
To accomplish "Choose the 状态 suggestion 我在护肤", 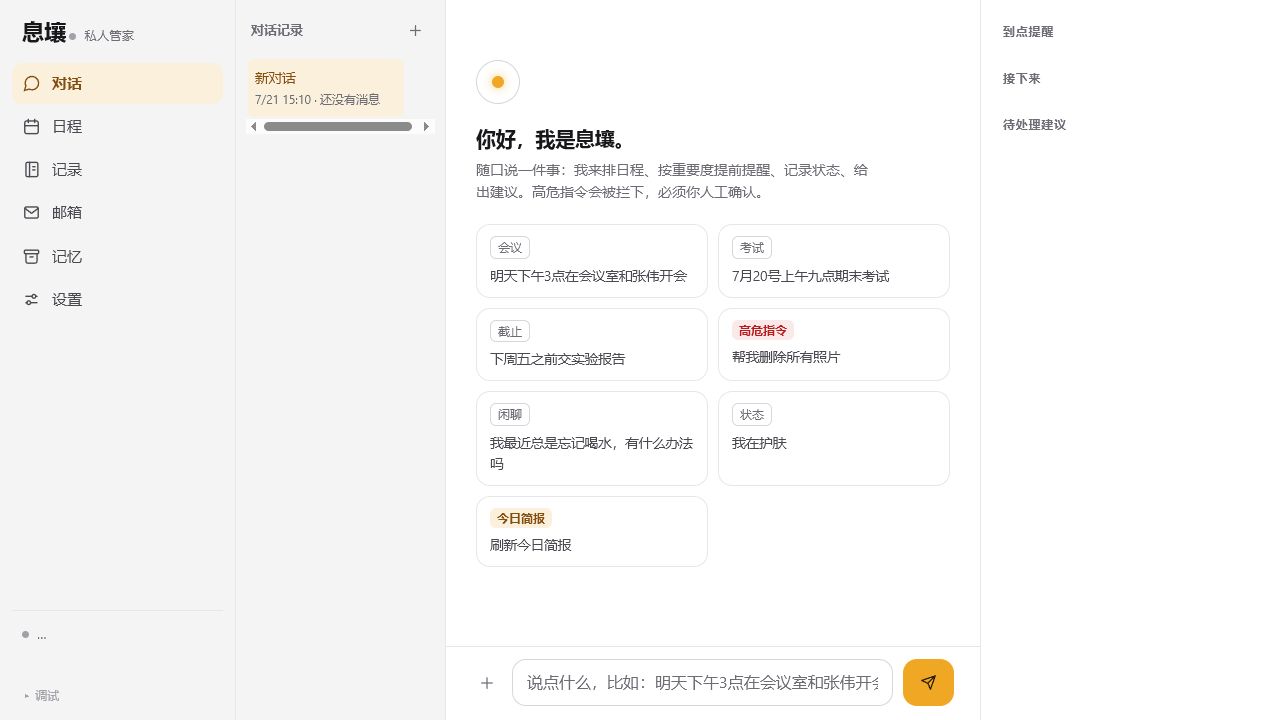I will (x=834, y=438).
